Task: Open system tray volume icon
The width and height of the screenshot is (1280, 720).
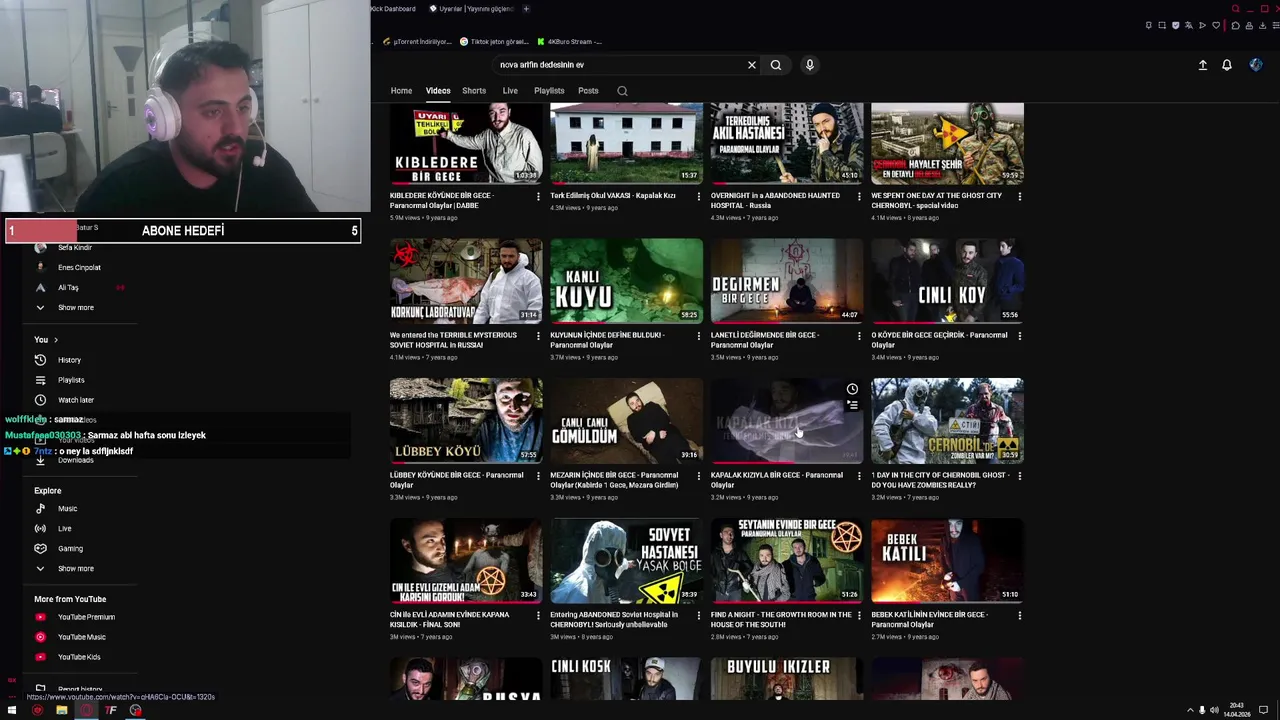Action: tap(1214, 710)
